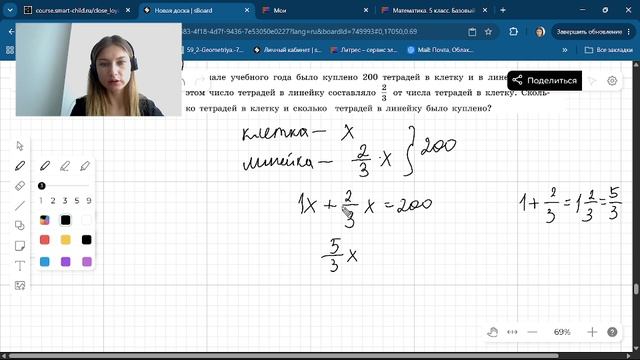Set pen thickness to 2
Viewport: 640px width, 360px height.
point(53,200)
